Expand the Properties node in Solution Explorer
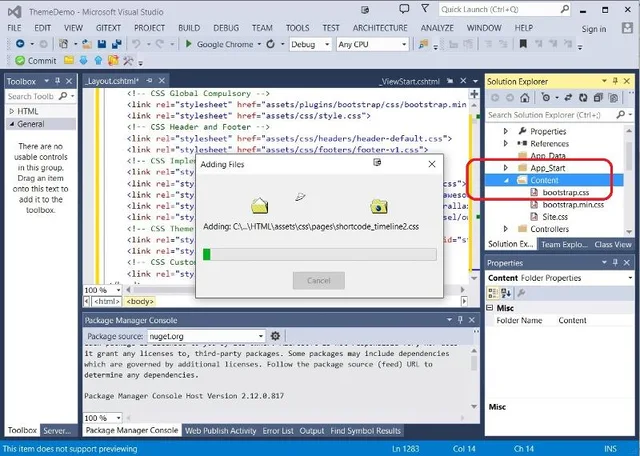Screen dimensions: 640x456 pos(505,131)
